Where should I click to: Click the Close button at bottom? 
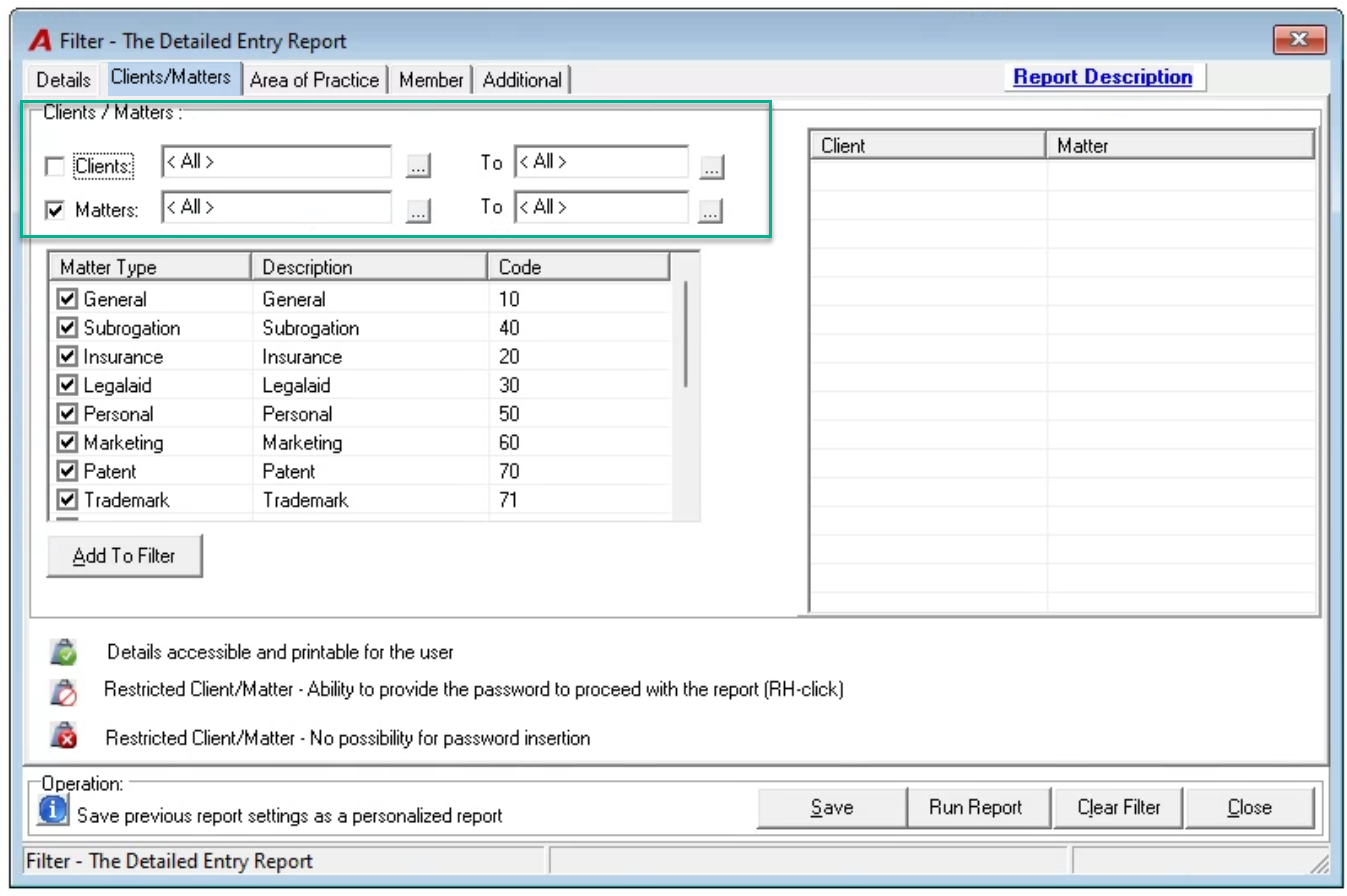[1249, 808]
